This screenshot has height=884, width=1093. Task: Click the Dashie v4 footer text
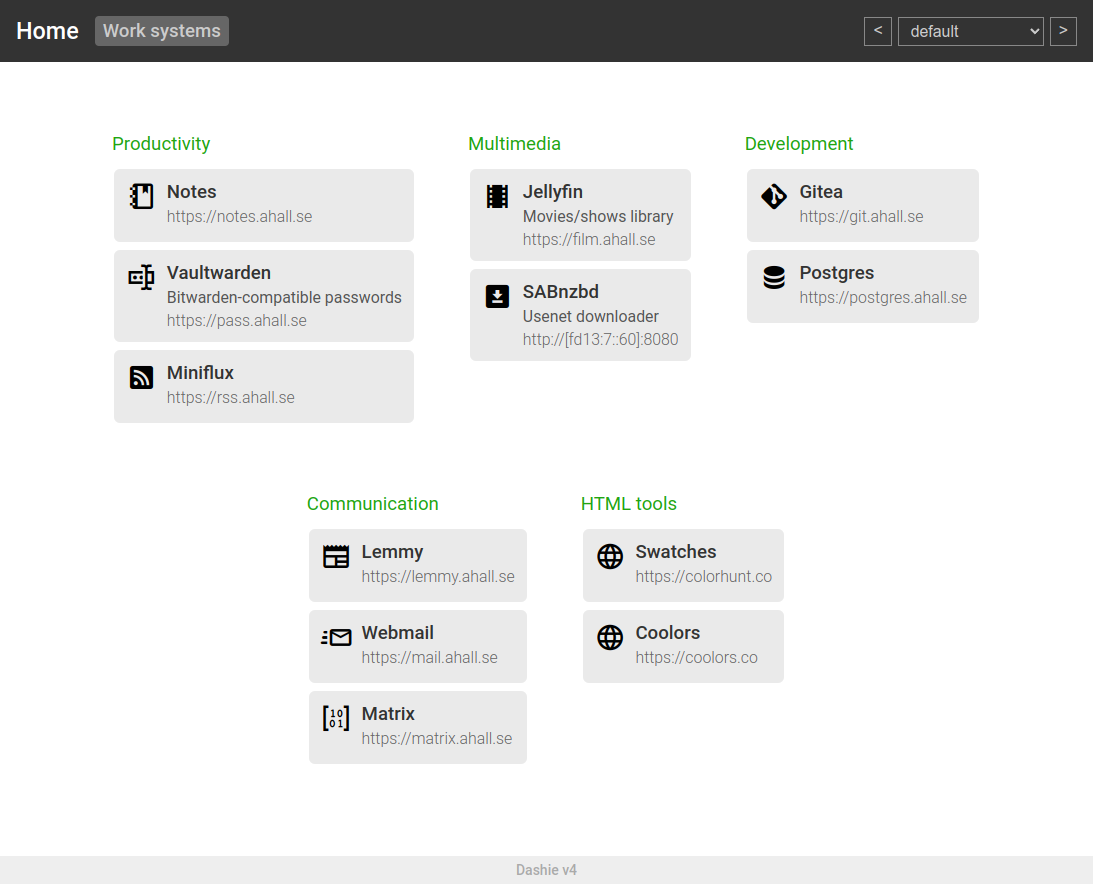(x=546, y=870)
